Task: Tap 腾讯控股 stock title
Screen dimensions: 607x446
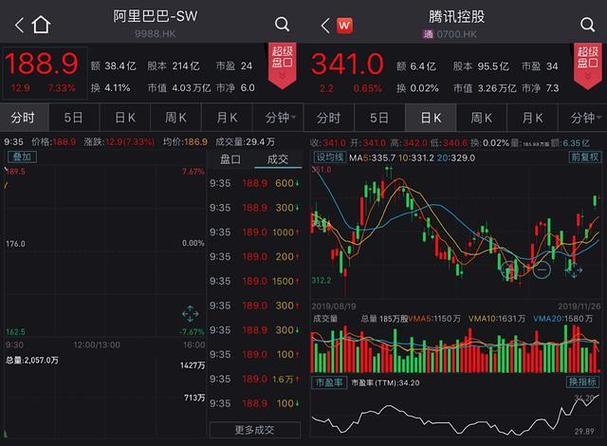Action: coord(456,17)
